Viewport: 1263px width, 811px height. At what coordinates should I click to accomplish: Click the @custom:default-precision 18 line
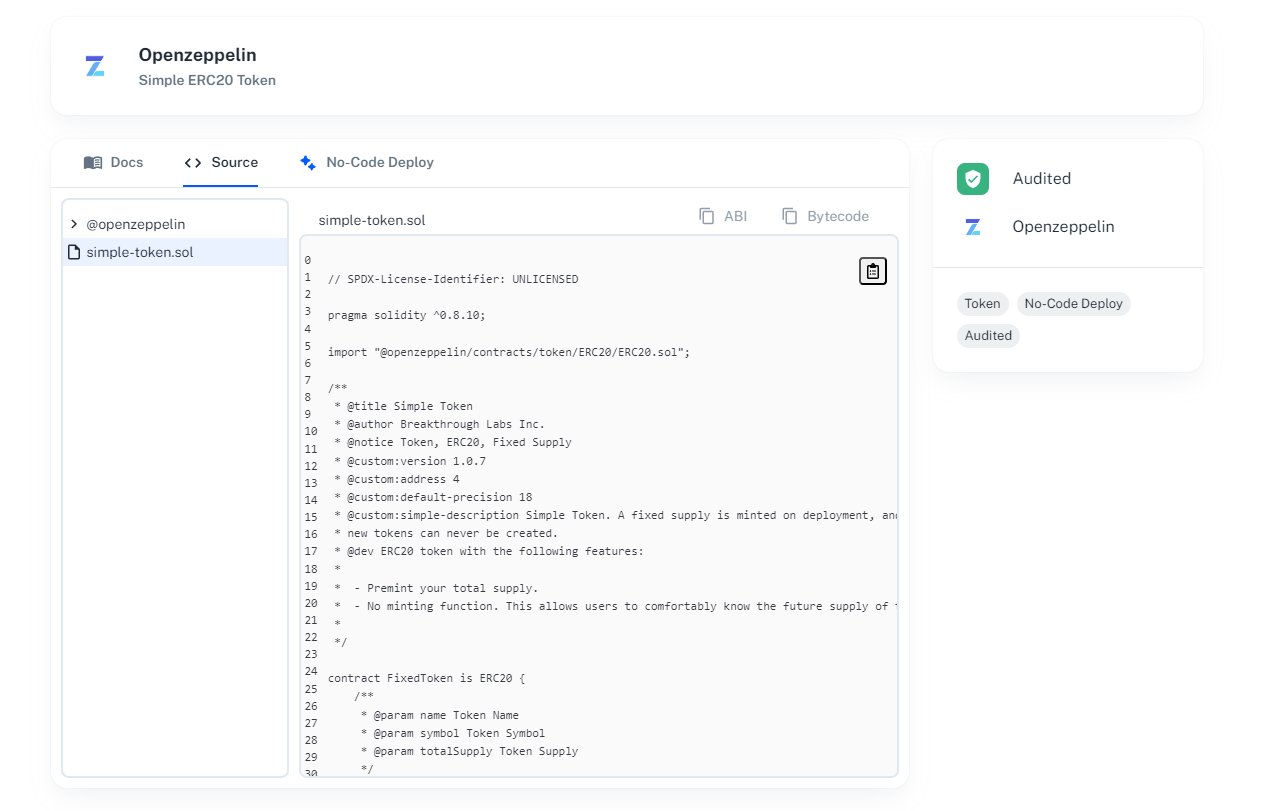pos(433,497)
